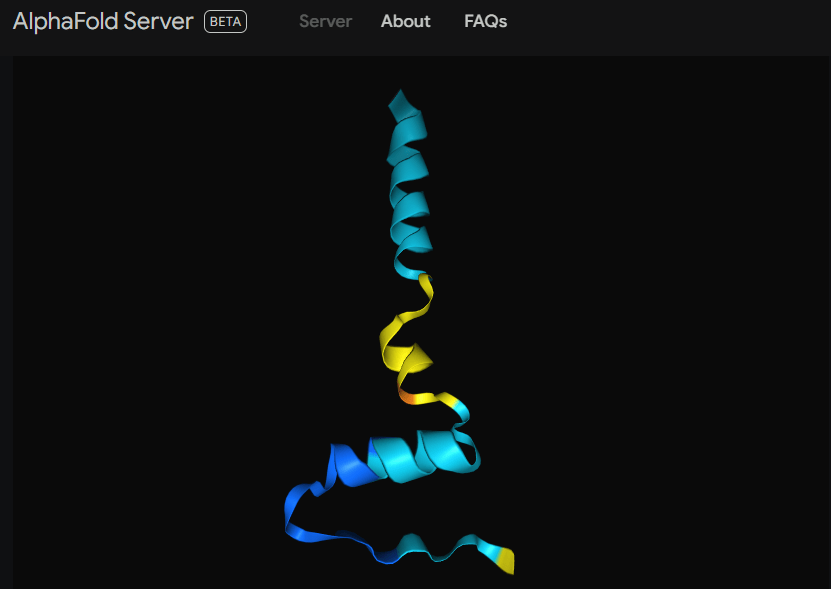
Task: Go to the About page
Action: click(405, 21)
